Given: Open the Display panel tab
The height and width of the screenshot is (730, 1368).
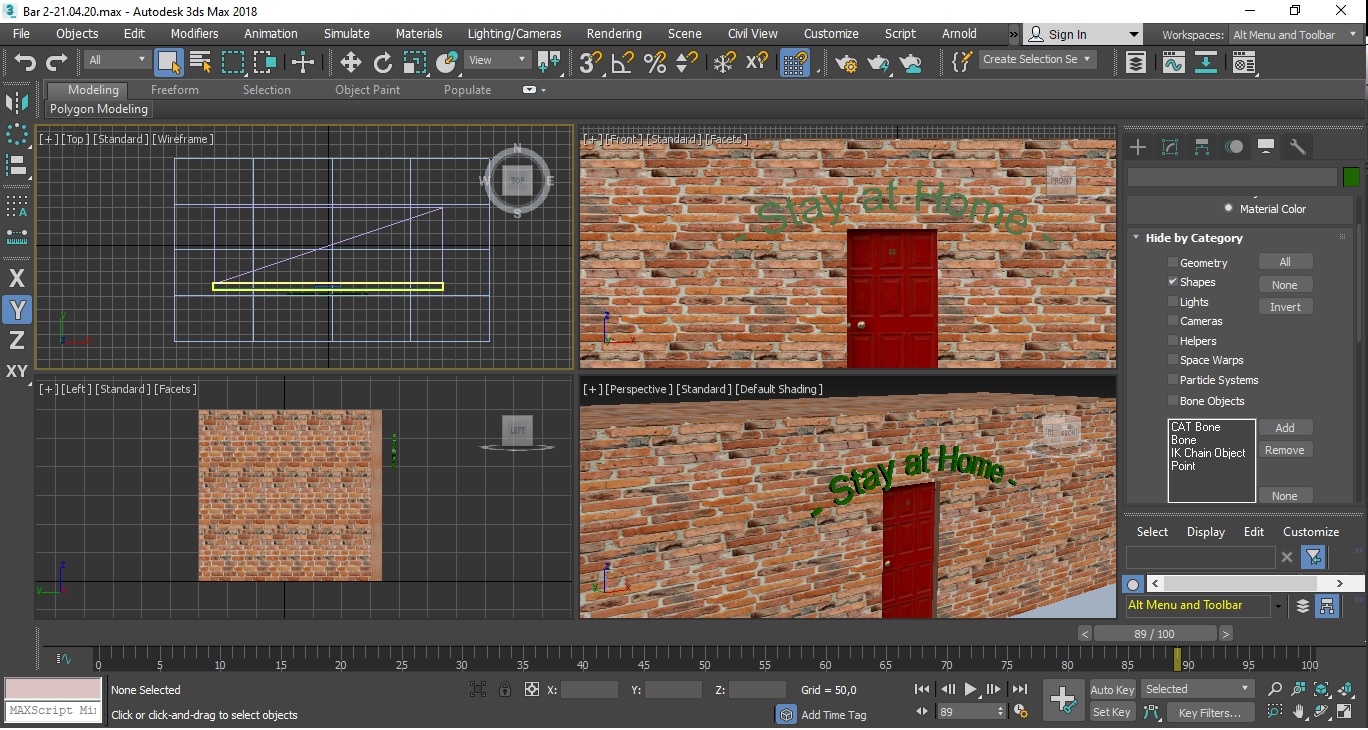Looking at the screenshot, I should (1266, 147).
